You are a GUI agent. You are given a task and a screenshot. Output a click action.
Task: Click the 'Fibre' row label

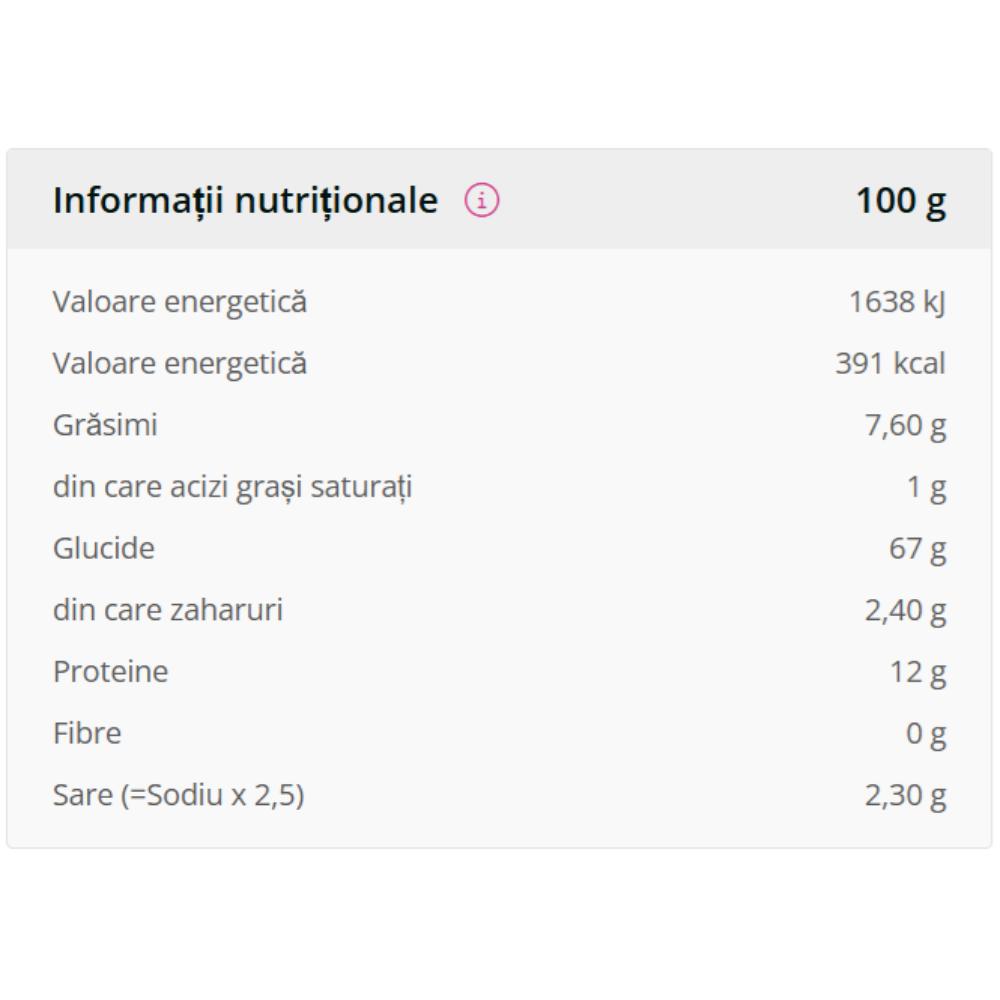[87, 733]
